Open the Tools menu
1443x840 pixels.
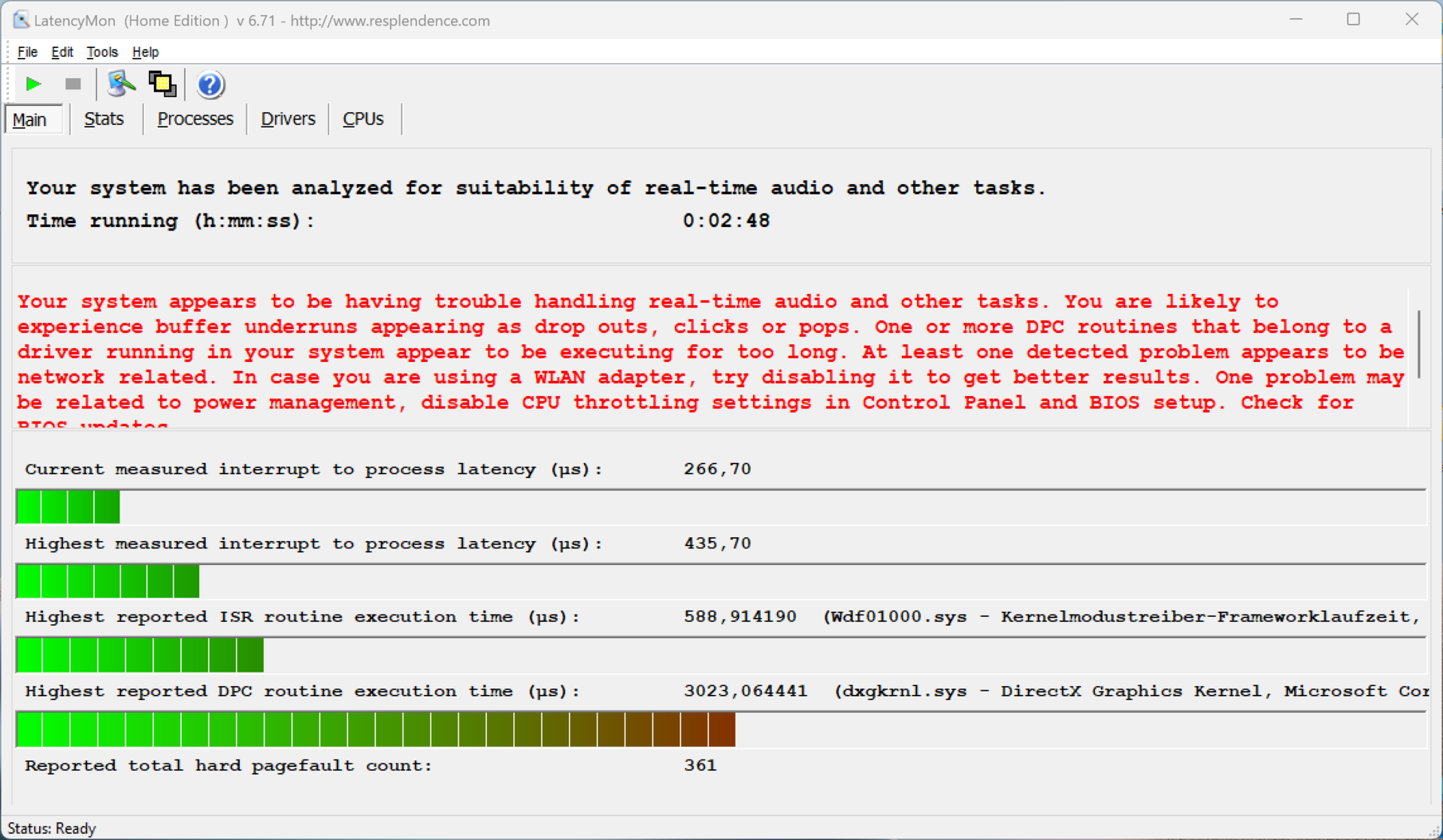pos(102,52)
